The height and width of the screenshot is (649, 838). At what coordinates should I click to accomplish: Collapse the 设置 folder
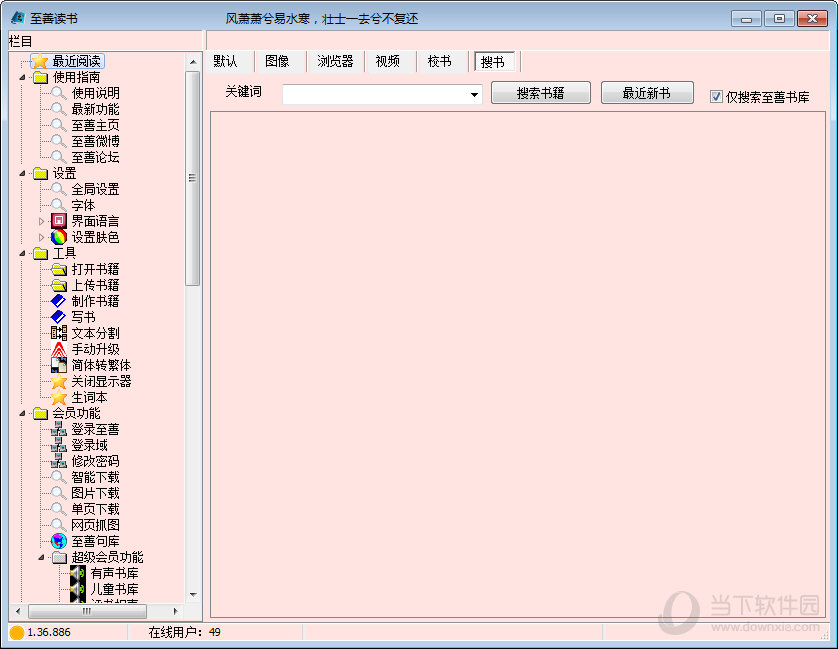click(22, 173)
